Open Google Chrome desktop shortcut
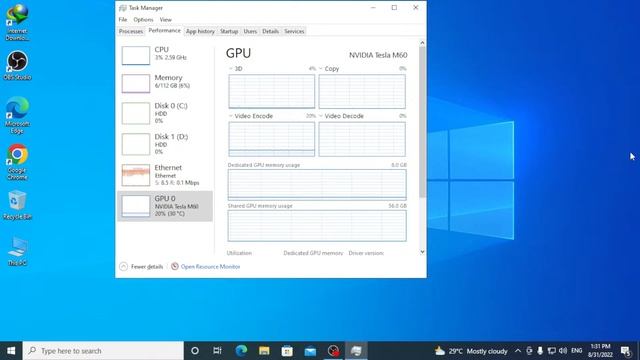The width and height of the screenshot is (640, 360). [x=17, y=162]
